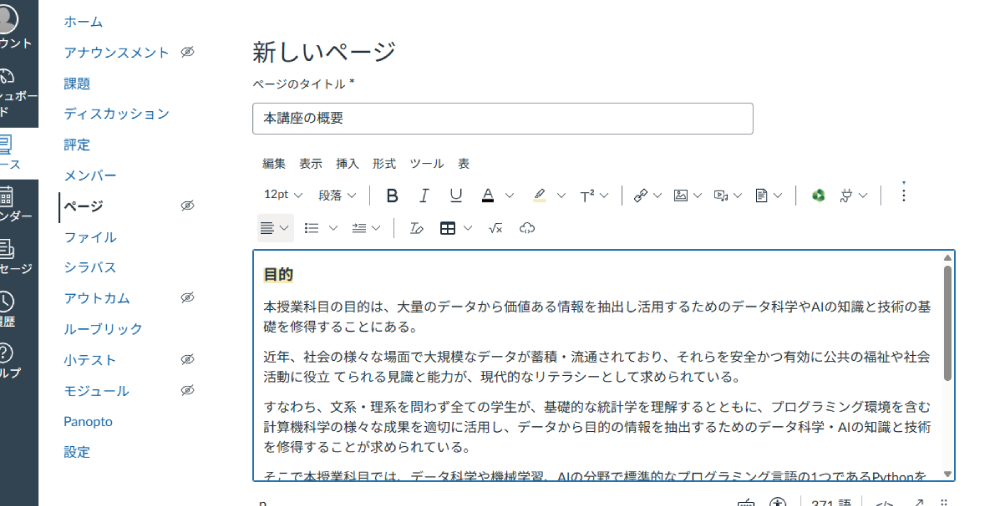Open the Panopto link

88,421
